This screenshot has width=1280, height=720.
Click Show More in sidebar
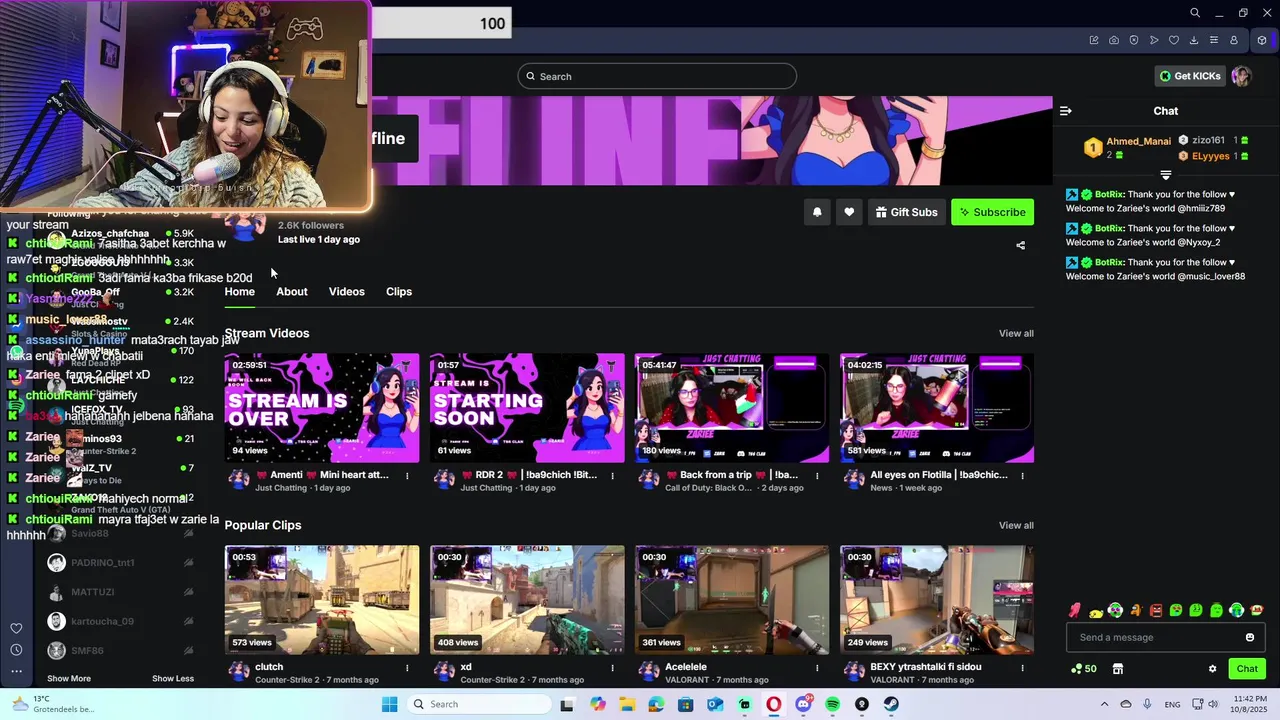click(x=69, y=678)
